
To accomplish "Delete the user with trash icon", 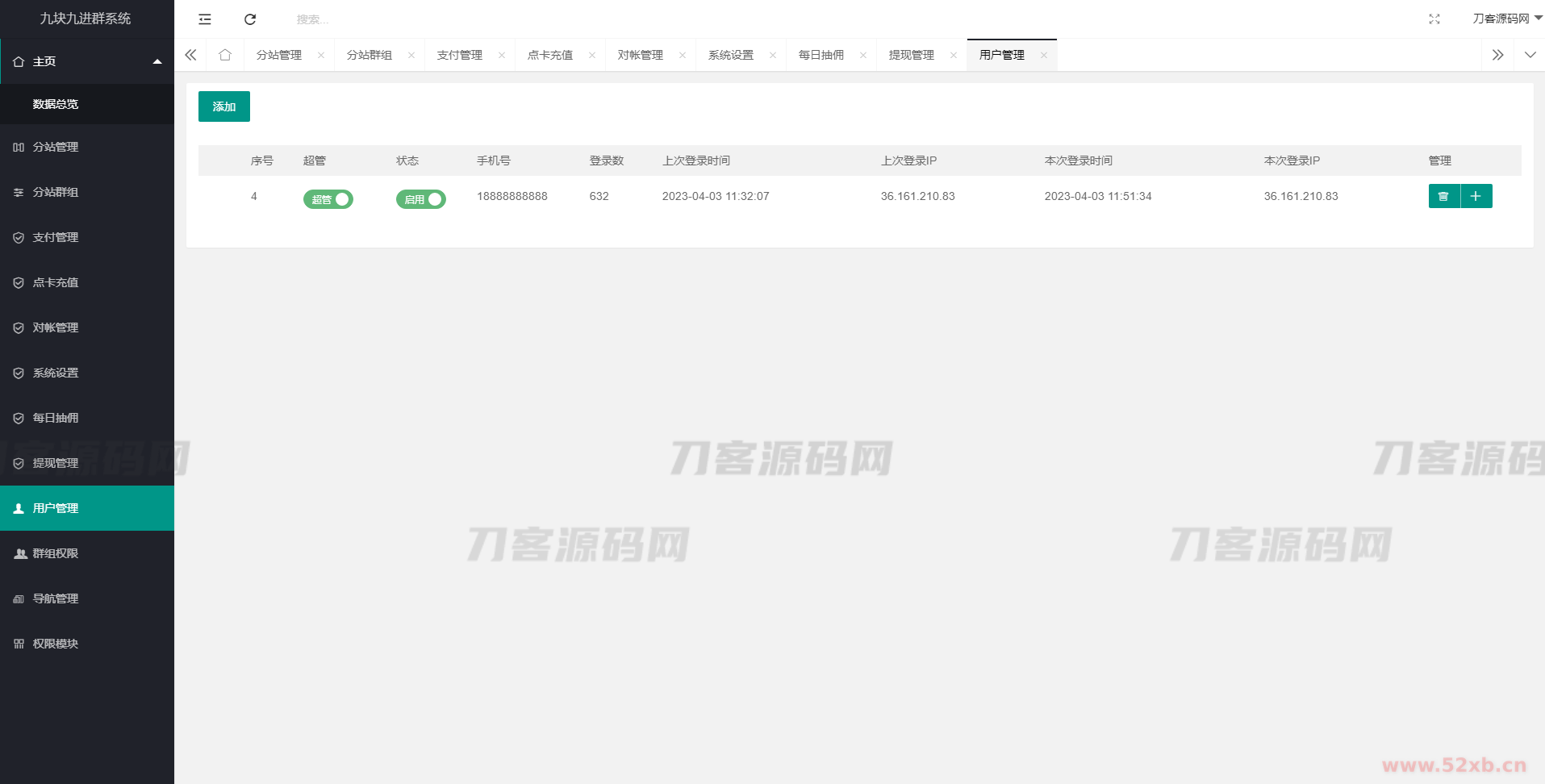I will point(1443,196).
